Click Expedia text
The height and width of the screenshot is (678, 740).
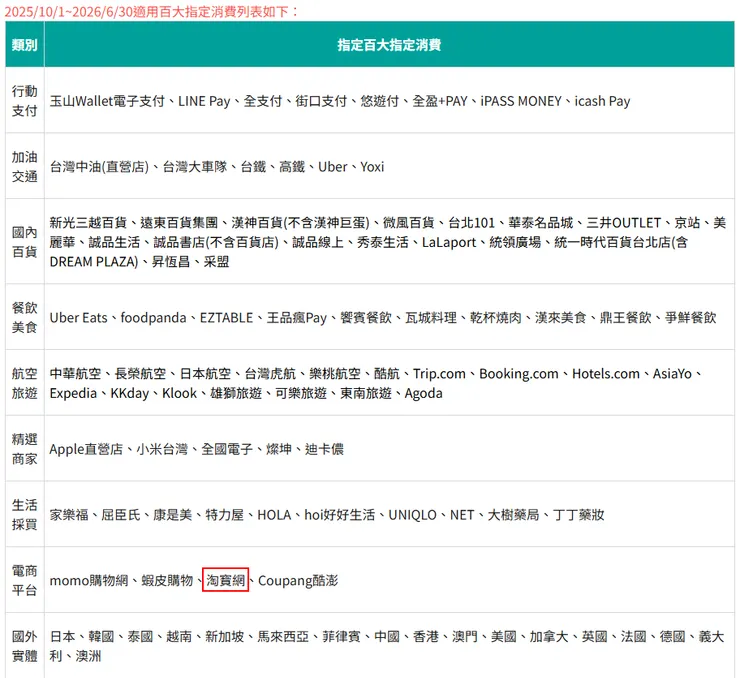click(73, 393)
